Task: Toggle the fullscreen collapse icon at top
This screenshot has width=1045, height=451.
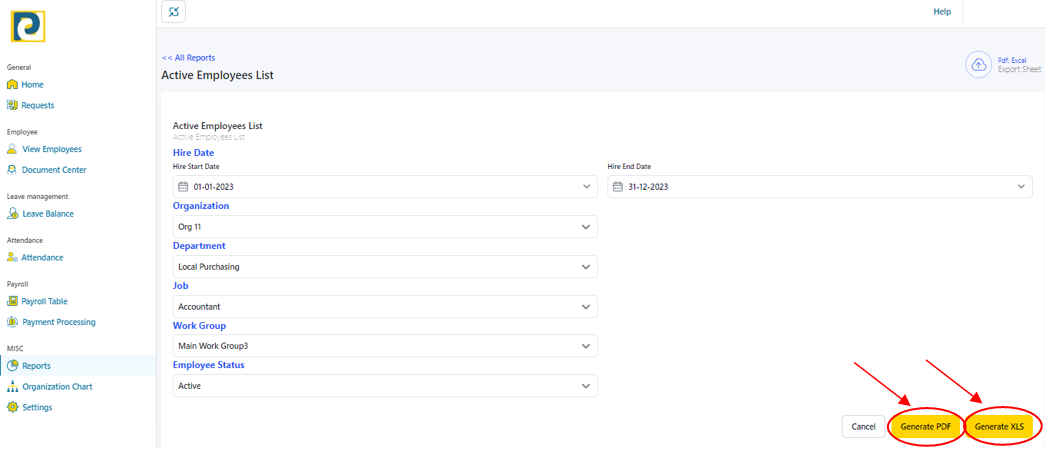Action: (x=174, y=12)
